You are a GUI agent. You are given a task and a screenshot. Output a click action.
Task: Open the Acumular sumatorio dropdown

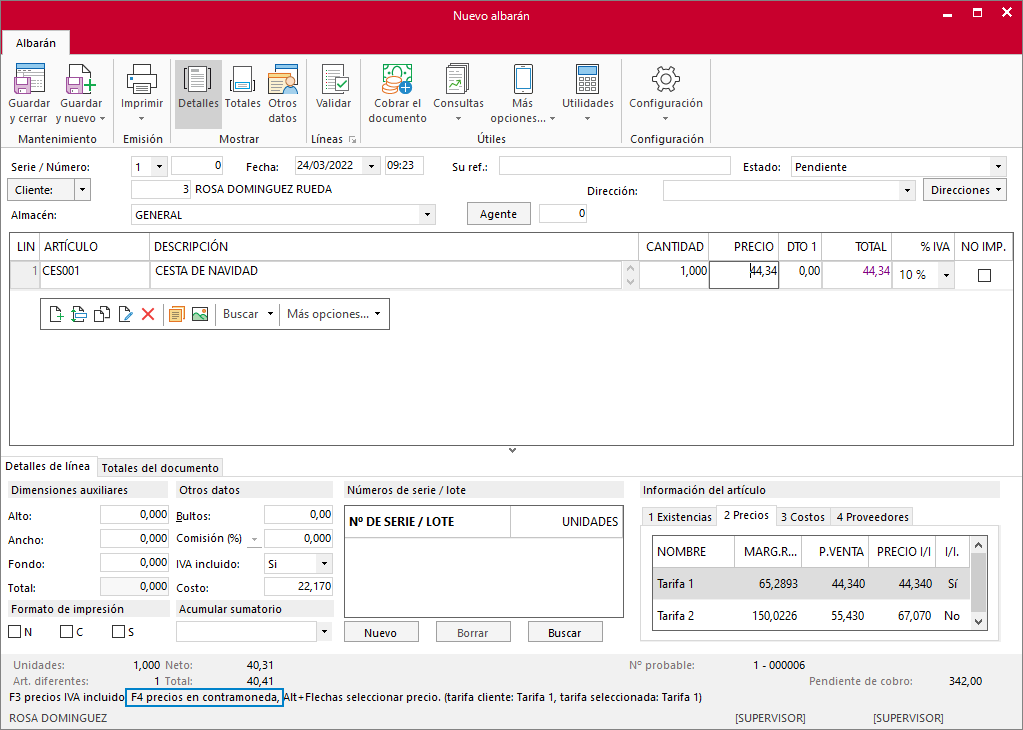(x=324, y=631)
